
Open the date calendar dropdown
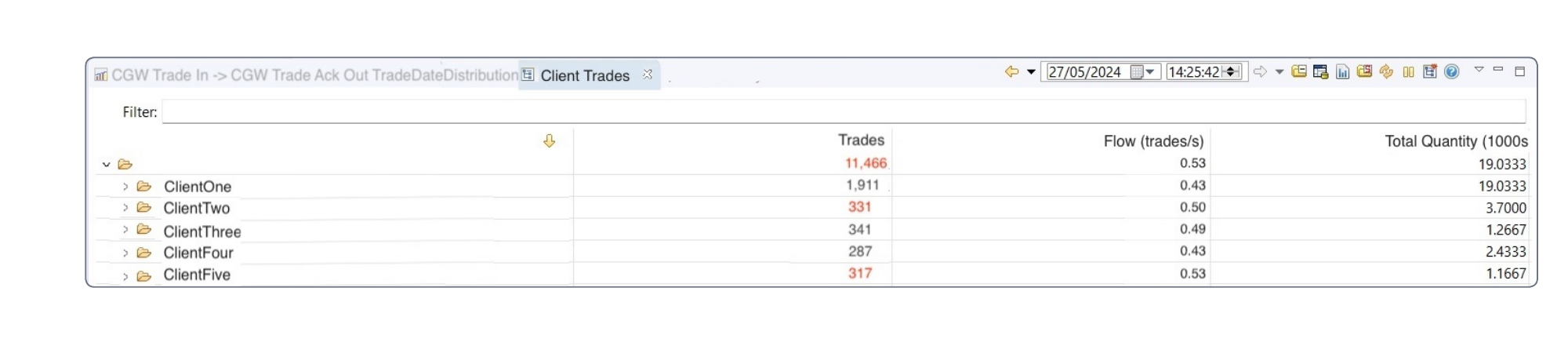tap(1143, 72)
